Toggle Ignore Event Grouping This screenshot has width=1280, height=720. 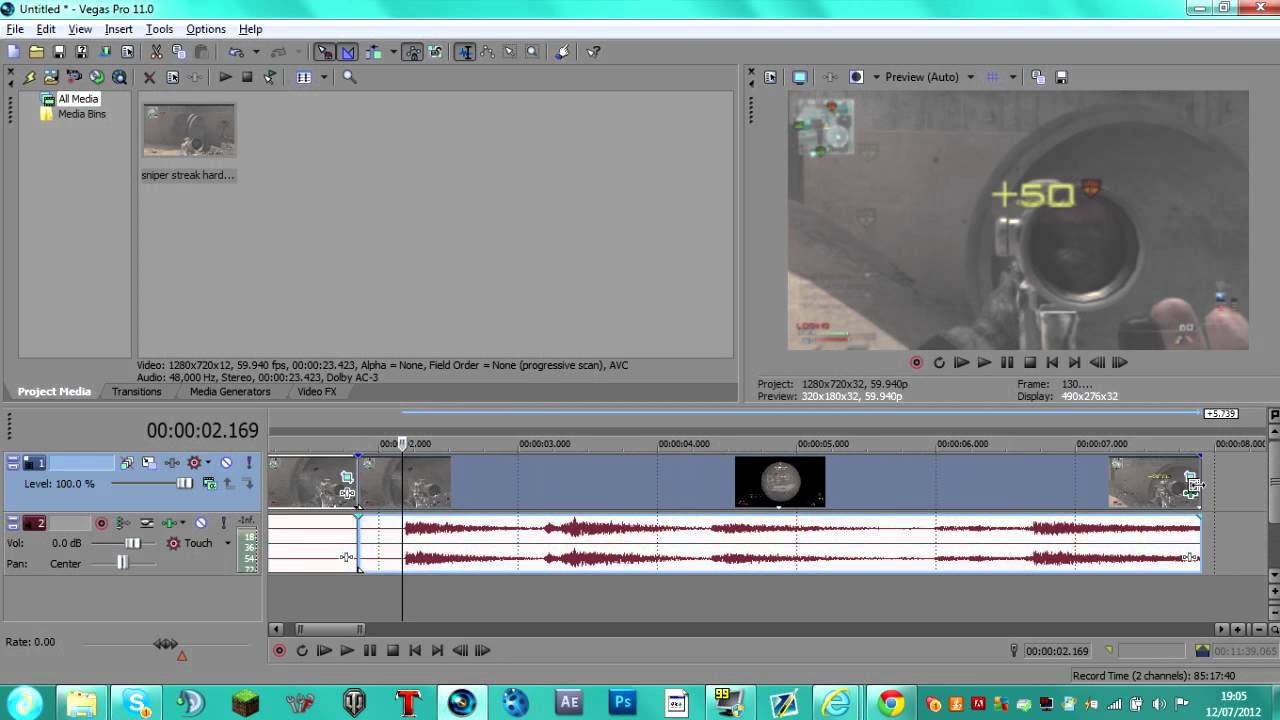click(x=435, y=52)
